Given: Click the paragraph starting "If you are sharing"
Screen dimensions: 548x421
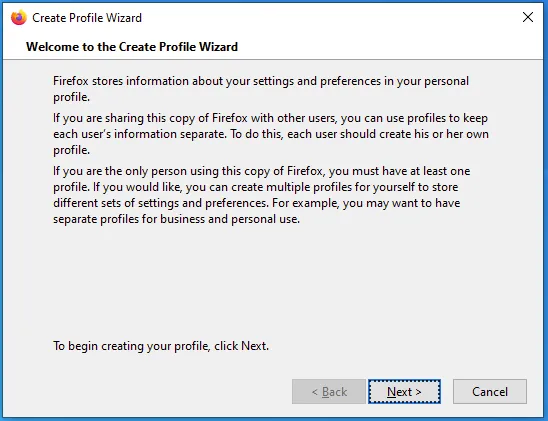Looking at the screenshot, I should click(271, 134).
